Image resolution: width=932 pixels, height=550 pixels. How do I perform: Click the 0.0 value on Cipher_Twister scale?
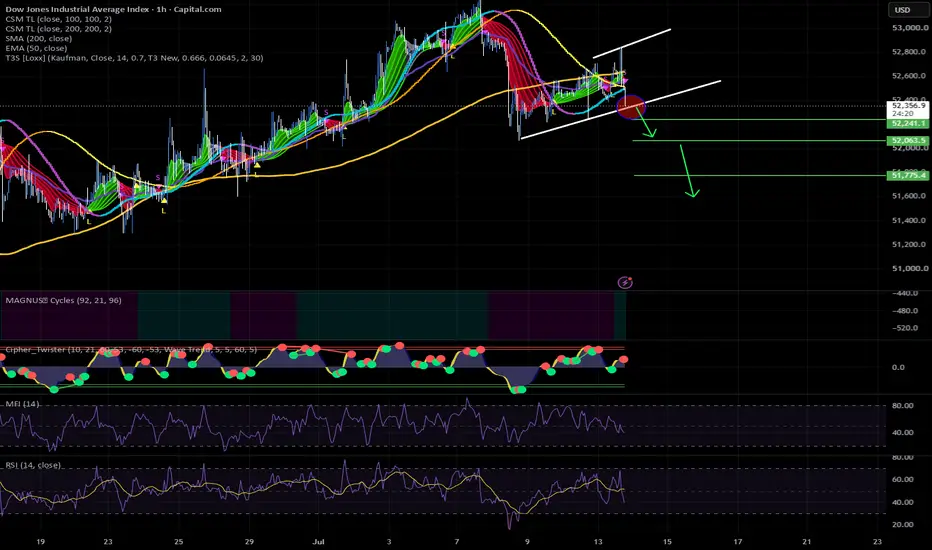click(898, 367)
